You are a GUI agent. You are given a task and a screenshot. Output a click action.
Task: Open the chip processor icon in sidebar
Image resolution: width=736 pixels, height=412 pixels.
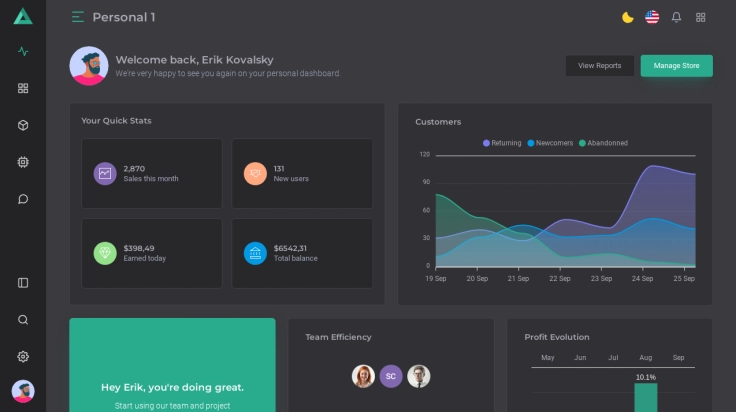(x=23, y=162)
